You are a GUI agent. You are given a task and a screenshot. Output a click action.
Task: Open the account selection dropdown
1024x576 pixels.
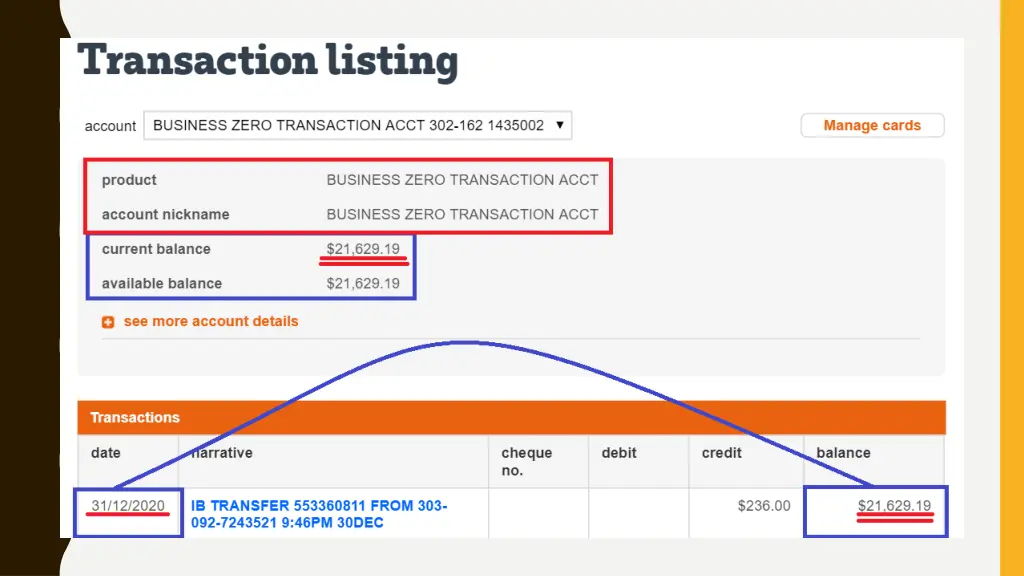(x=357, y=125)
